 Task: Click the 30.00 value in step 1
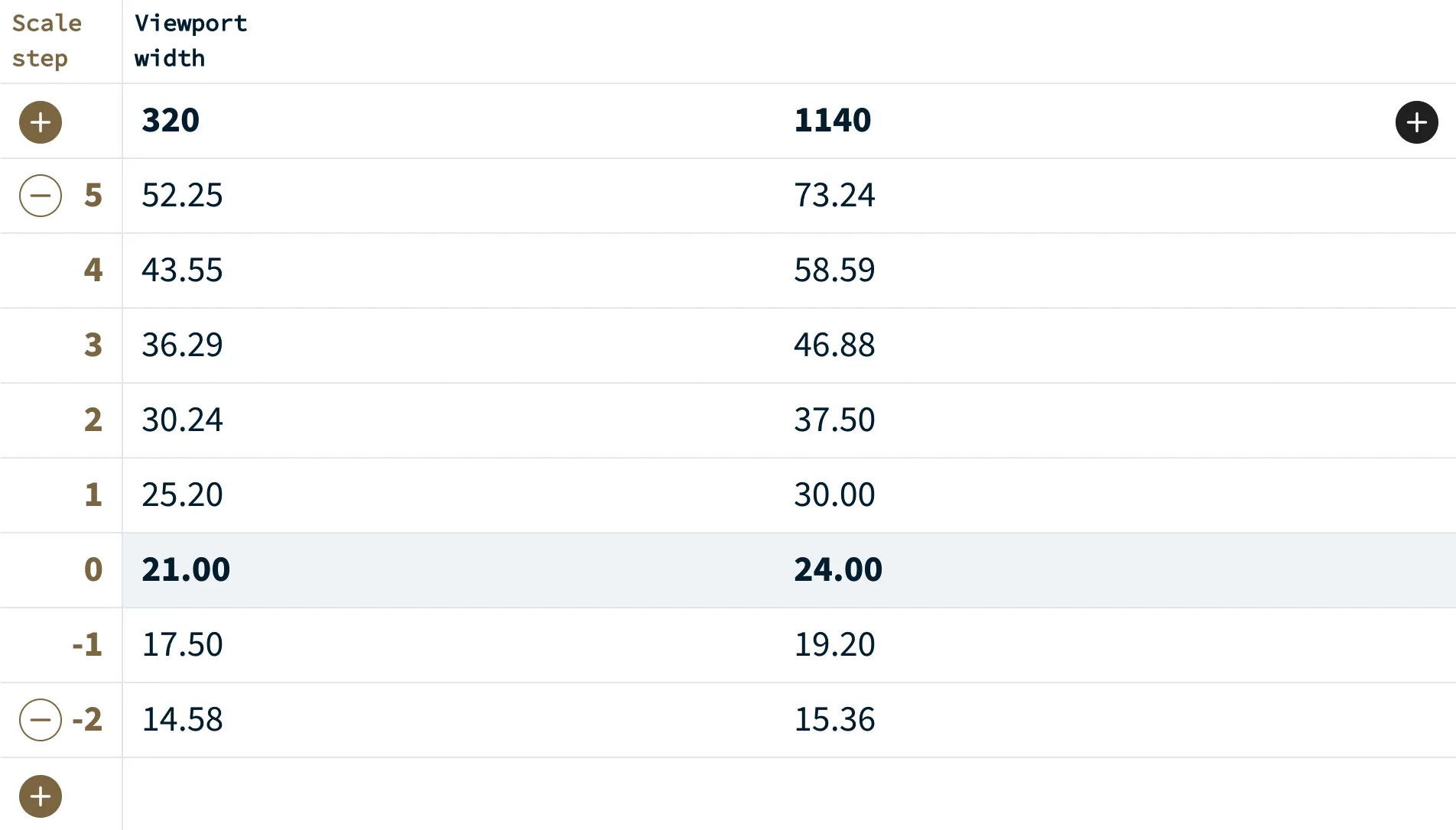pos(834,495)
